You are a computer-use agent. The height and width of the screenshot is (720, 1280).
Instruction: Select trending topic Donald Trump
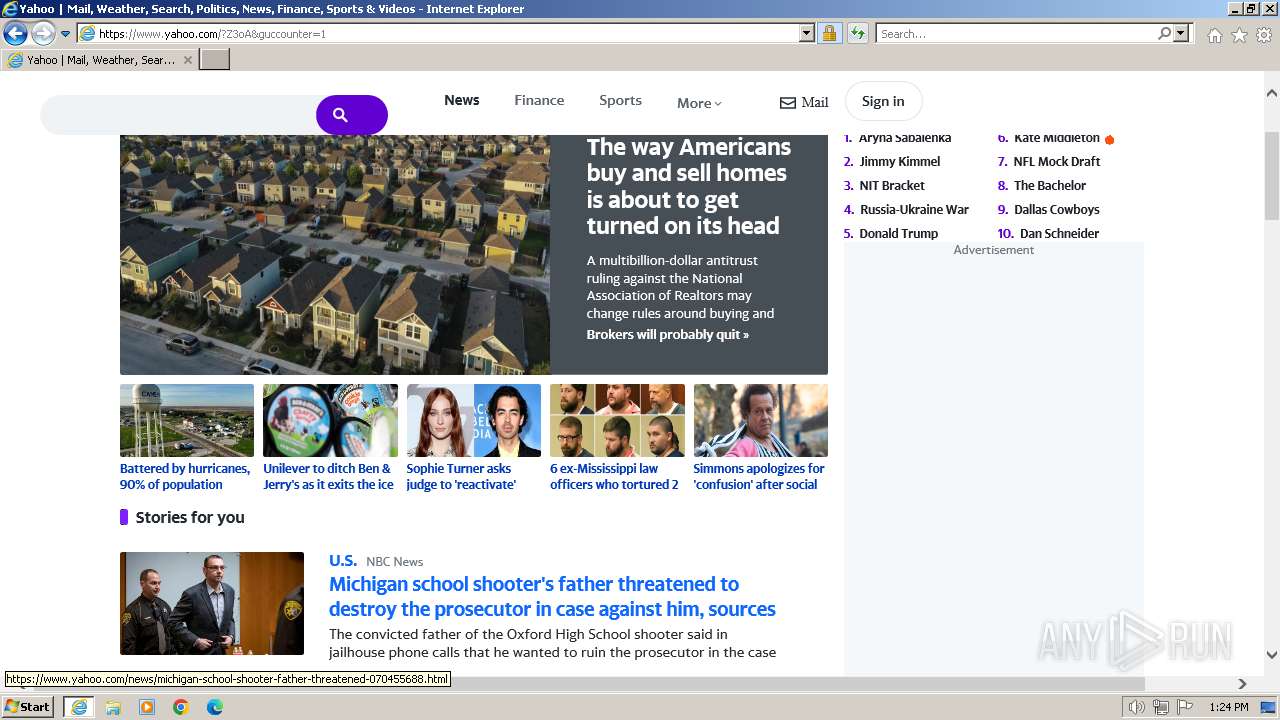point(899,233)
